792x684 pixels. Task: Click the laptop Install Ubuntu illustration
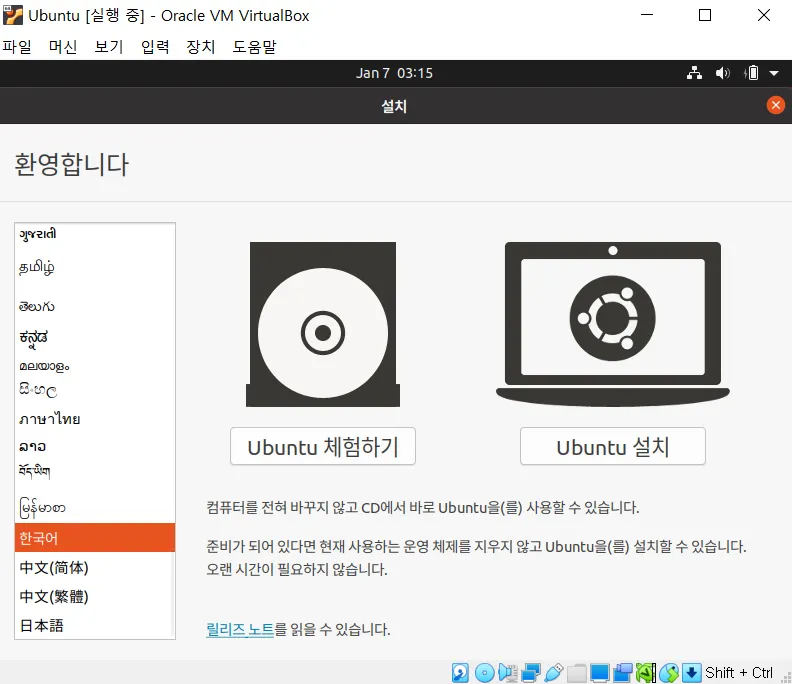click(613, 324)
